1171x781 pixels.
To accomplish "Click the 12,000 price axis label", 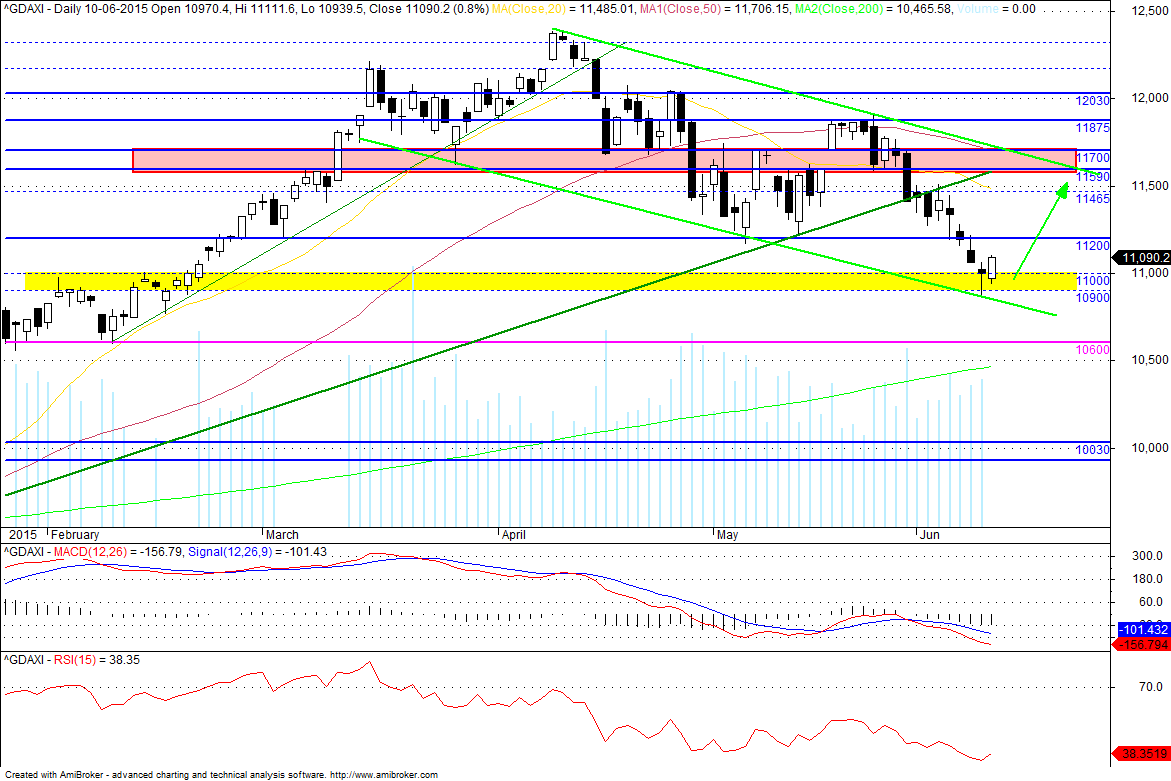I will pyautogui.click(x=1149, y=98).
